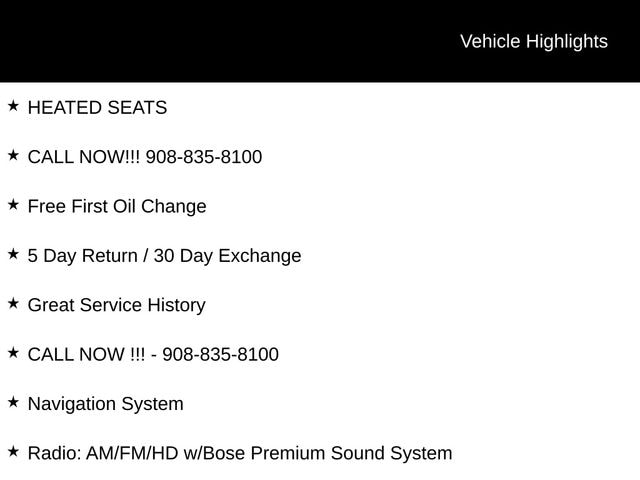Select the star next to Great Service History
The image size is (640, 480).
click(x=13, y=303)
